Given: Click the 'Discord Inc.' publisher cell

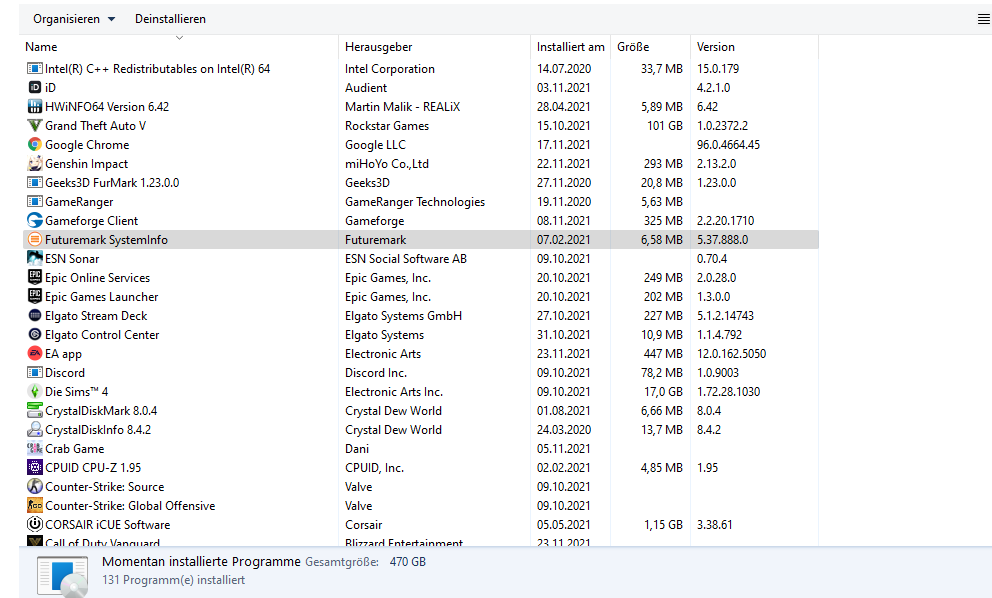Looking at the screenshot, I should pyautogui.click(x=376, y=372).
